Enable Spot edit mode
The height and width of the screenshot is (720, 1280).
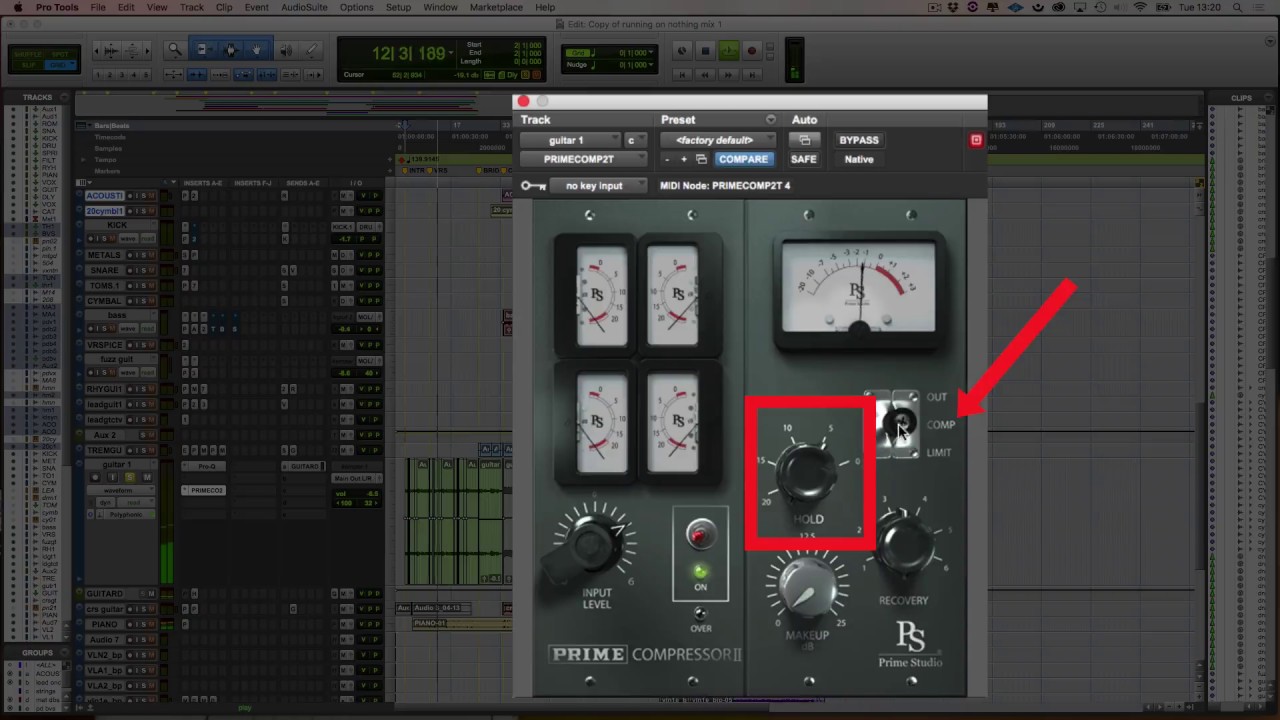(x=60, y=54)
